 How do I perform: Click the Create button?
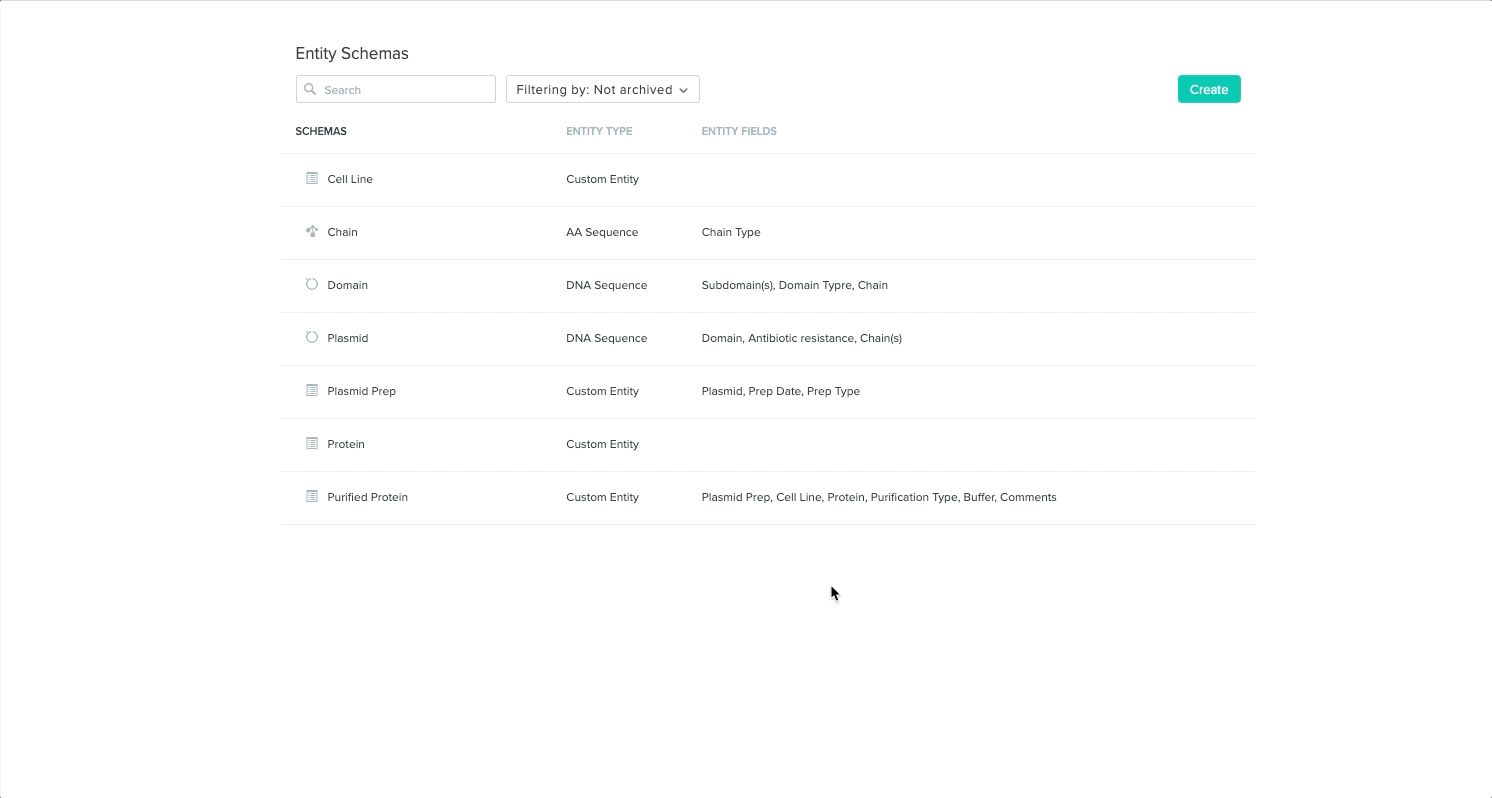[1209, 89]
